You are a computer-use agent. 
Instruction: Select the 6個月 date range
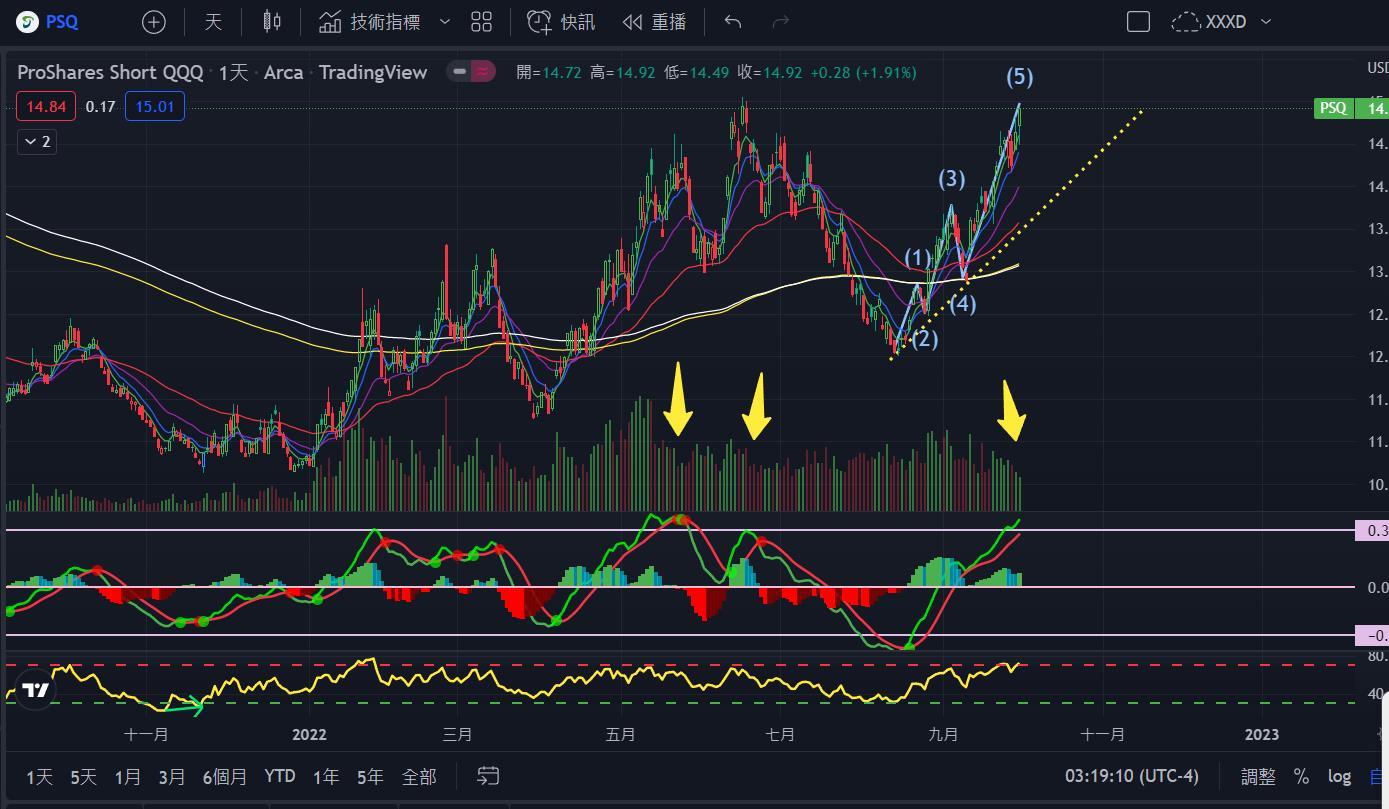(224, 776)
